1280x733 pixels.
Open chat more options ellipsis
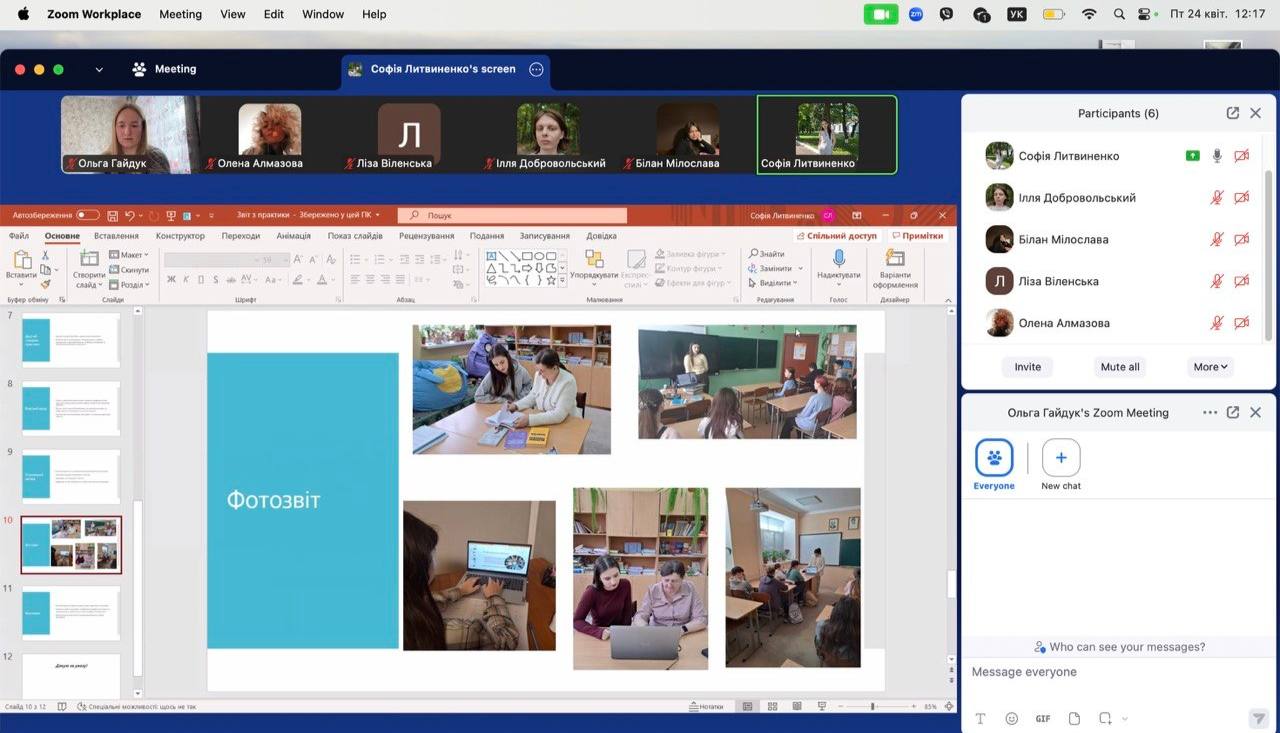coord(1210,412)
